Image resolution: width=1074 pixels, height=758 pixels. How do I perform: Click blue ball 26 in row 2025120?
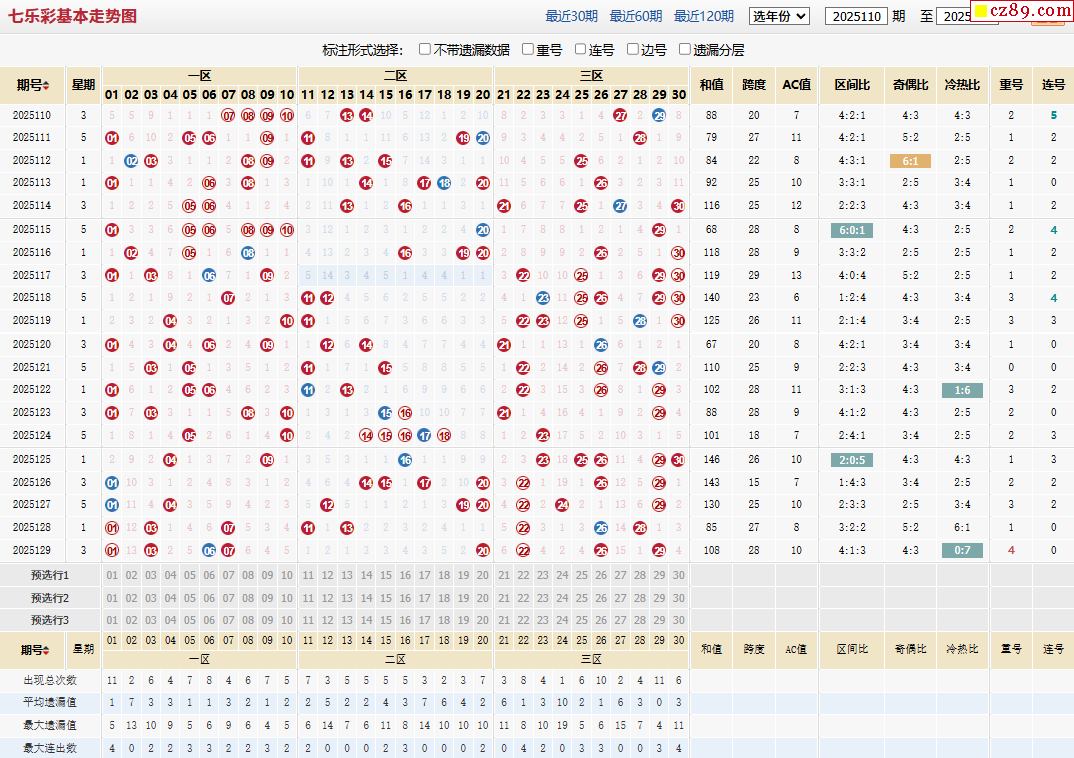point(601,344)
